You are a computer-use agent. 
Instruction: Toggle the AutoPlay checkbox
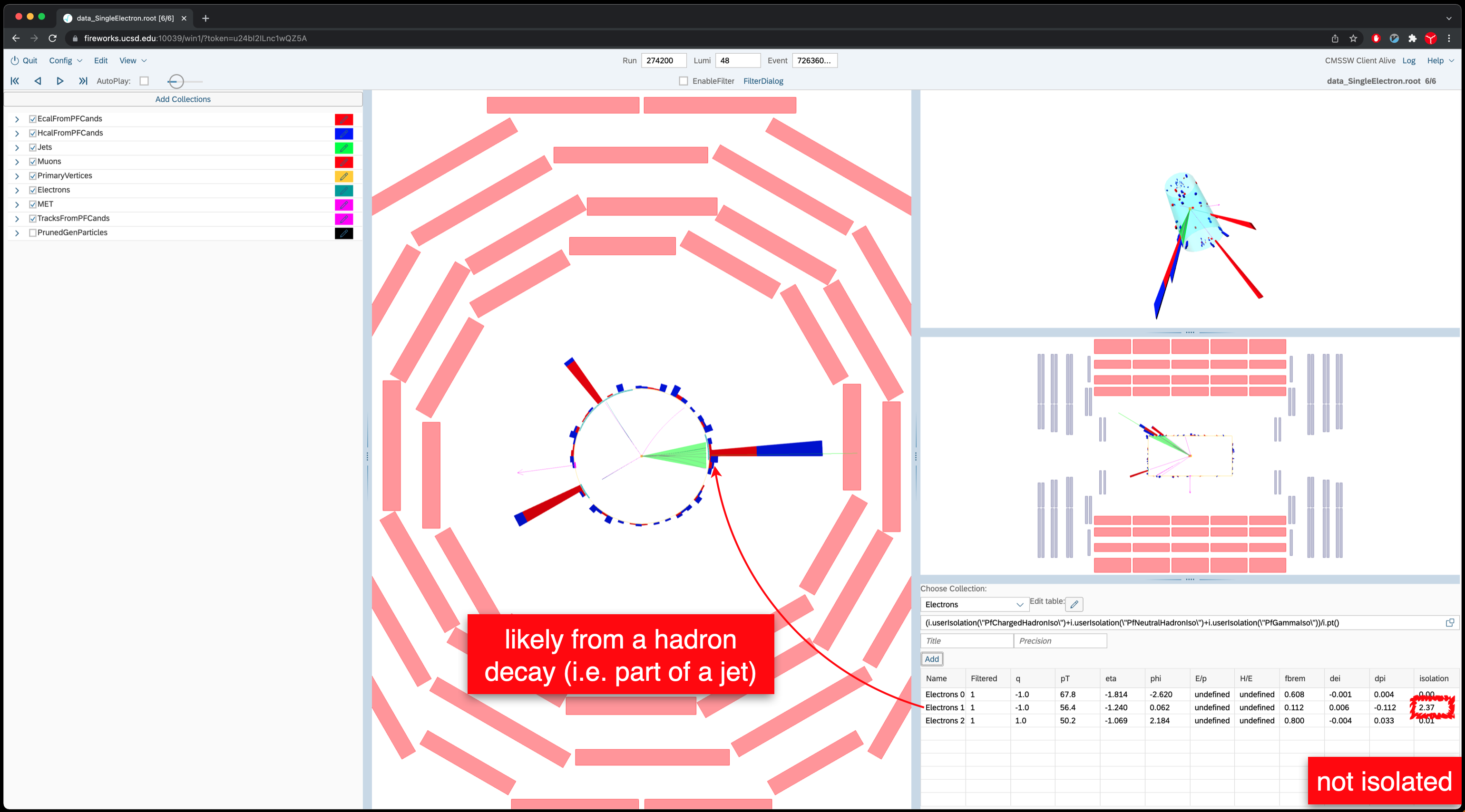click(x=145, y=81)
